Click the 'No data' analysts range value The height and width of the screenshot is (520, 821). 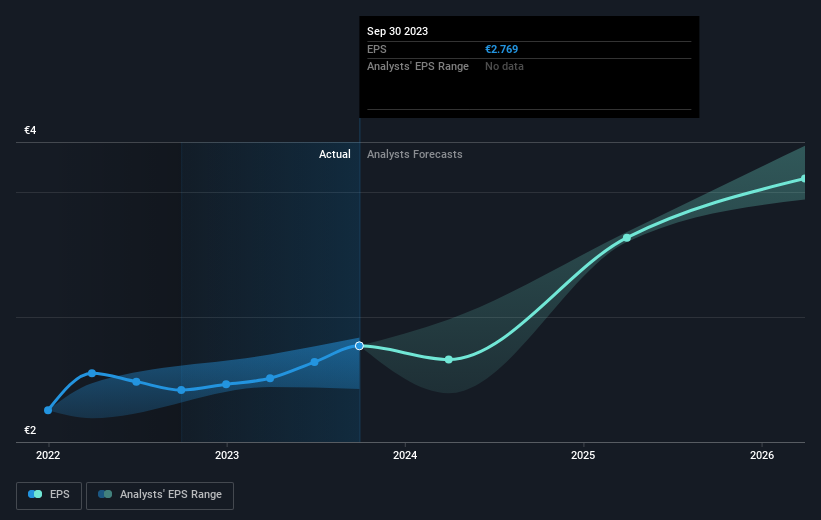click(504, 67)
